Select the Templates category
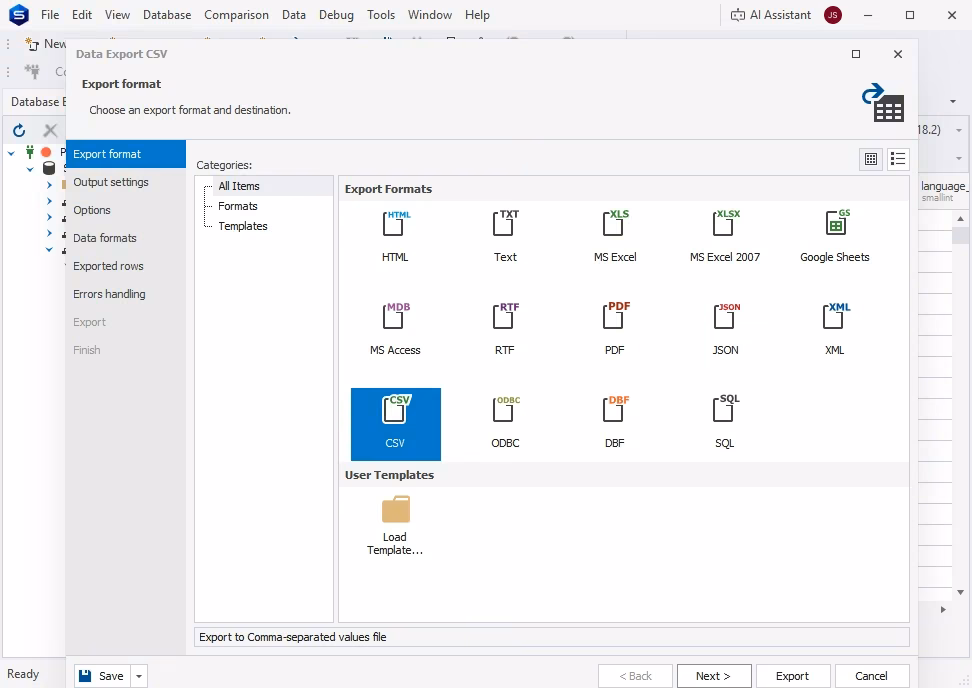972x688 pixels. (x=242, y=226)
